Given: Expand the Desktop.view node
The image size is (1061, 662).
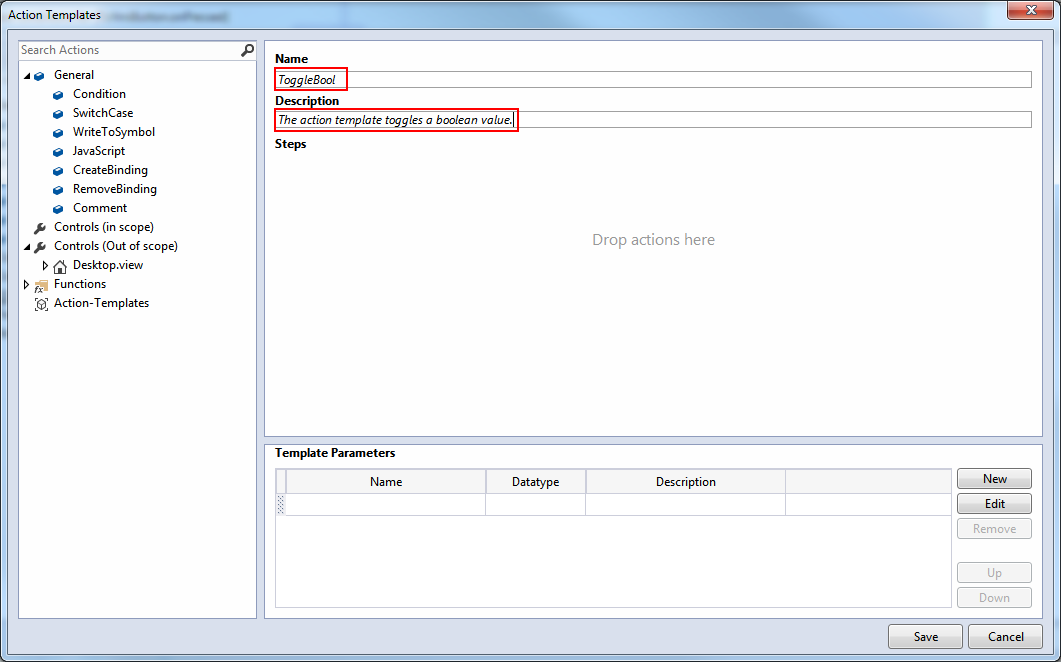Looking at the screenshot, I should pos(45,265).
